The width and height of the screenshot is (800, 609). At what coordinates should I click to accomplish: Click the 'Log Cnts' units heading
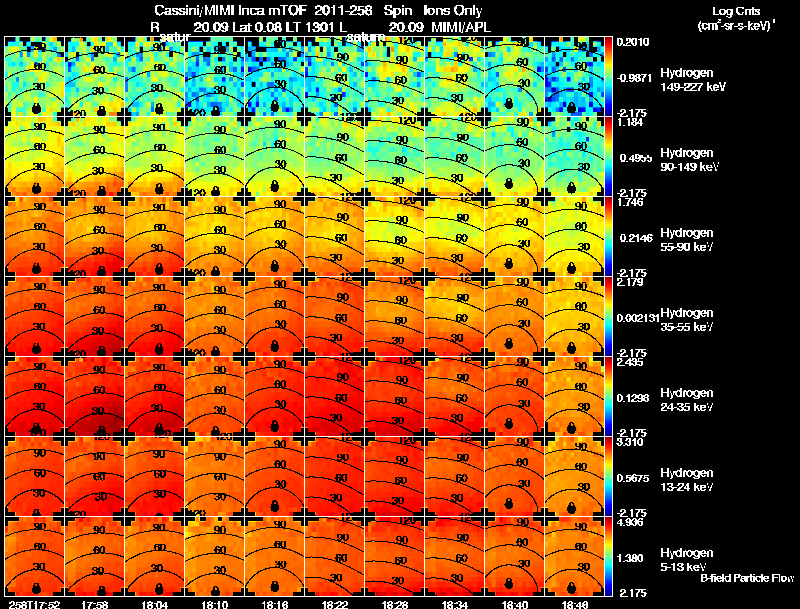(x=736, y=11)
